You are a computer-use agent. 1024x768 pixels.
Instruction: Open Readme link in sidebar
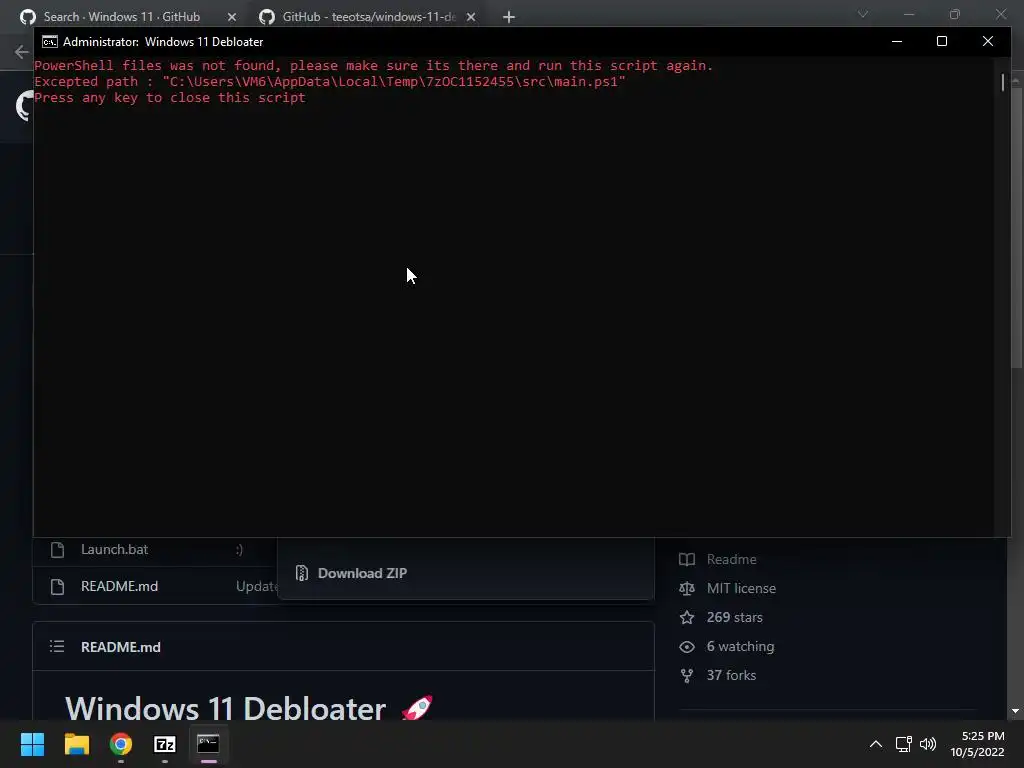731,560
